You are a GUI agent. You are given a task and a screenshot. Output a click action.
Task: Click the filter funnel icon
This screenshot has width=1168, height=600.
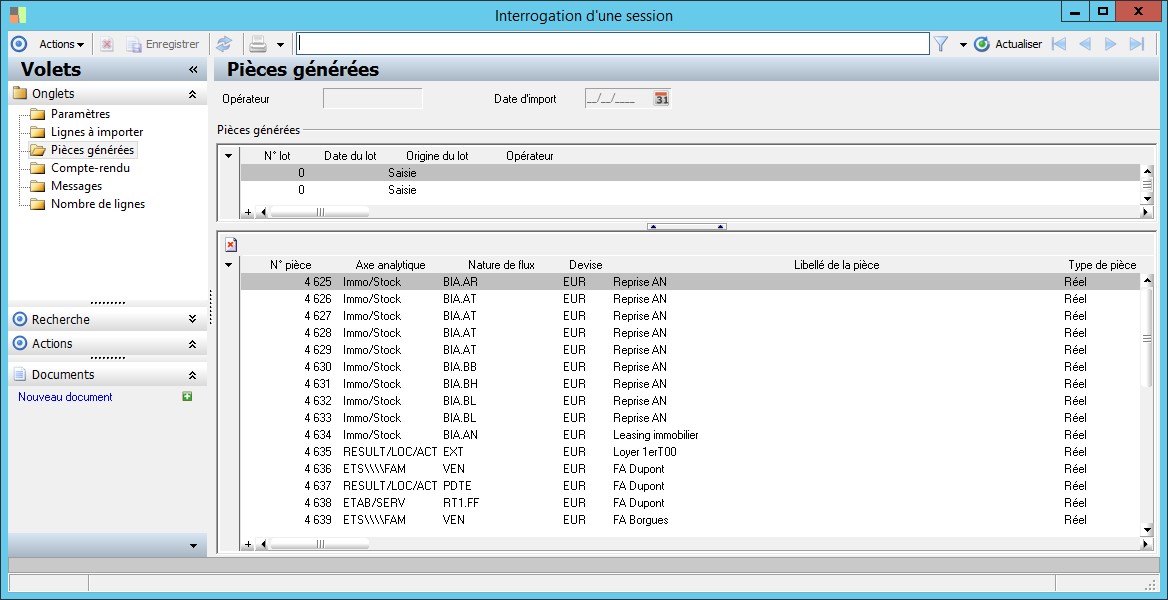(941, 44)
